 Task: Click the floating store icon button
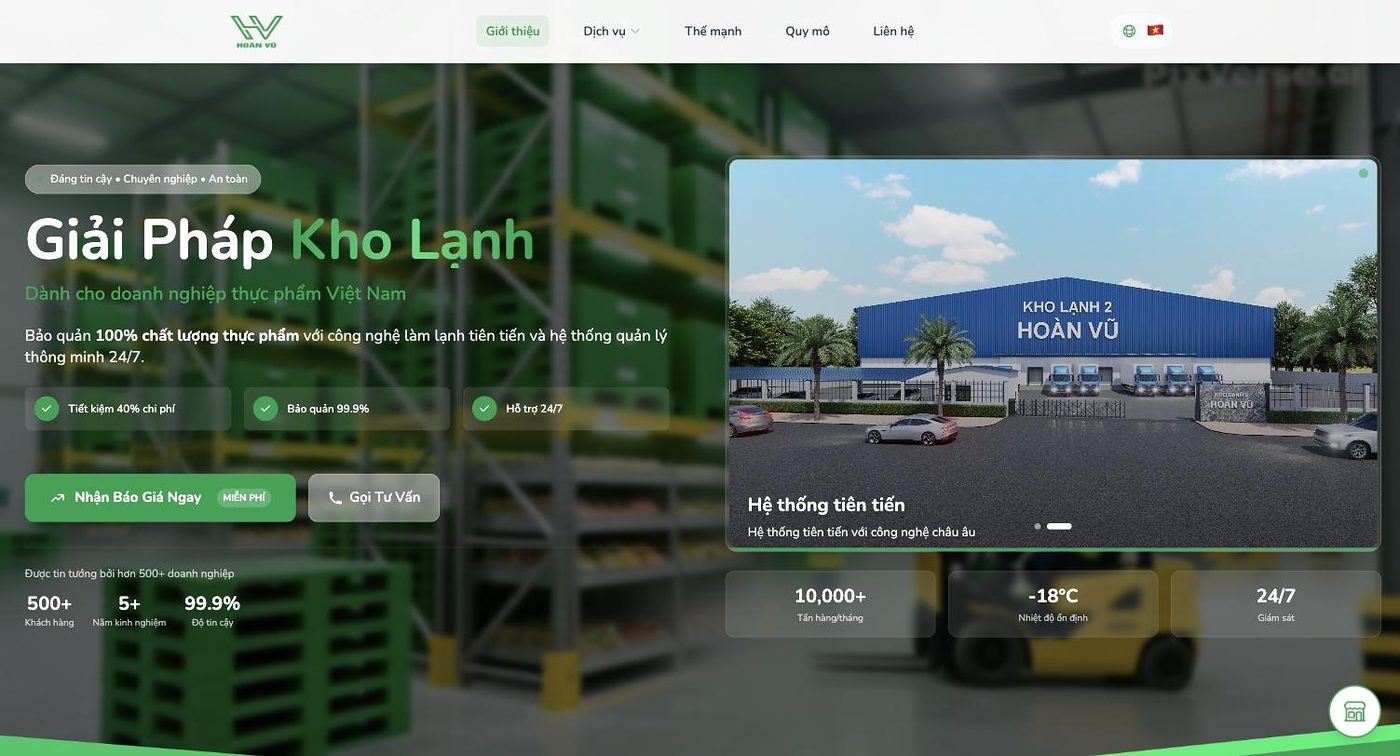click(1354, 711)
